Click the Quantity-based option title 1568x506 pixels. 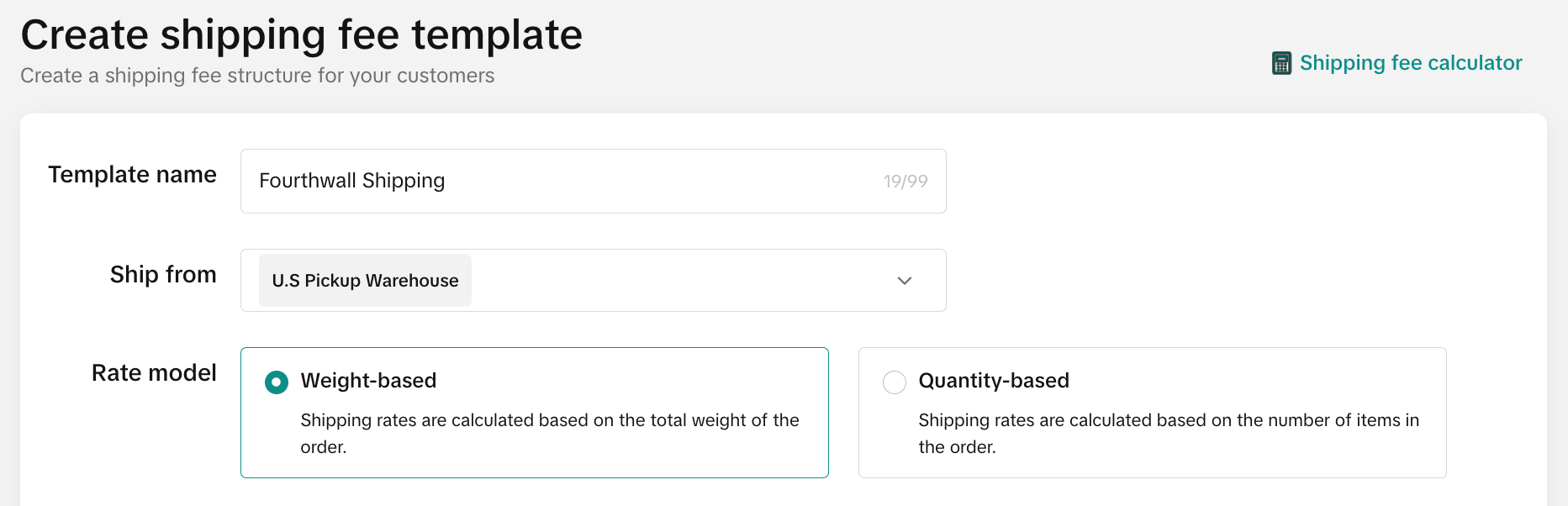tap(994, 381)
